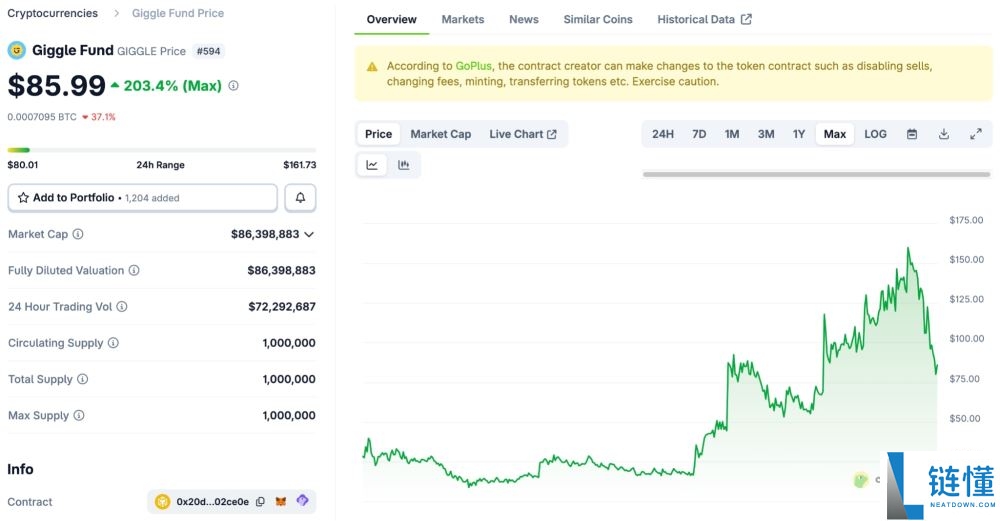Switch chart to Market Cap view
The width and height of the screenshot is (1000, 521).
tap(441, 134)
